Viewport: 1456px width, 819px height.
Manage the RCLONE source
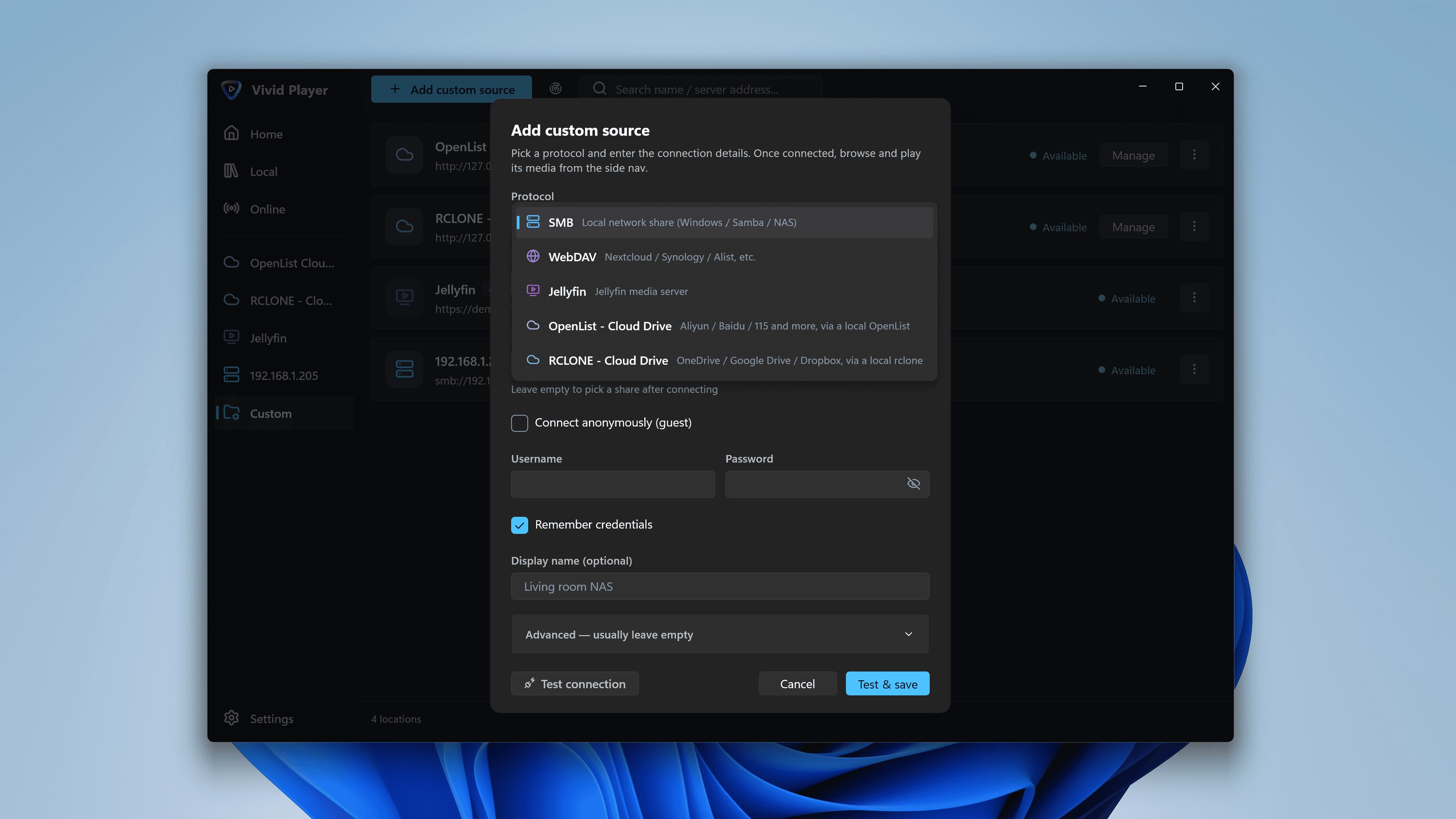[x=1133, y=227]
